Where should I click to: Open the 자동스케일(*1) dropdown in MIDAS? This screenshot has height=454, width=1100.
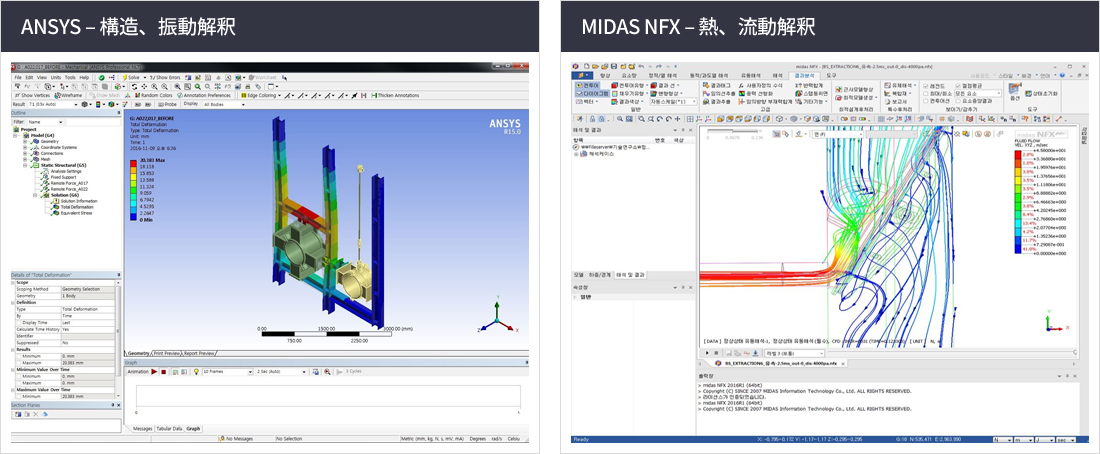[673, 102]
